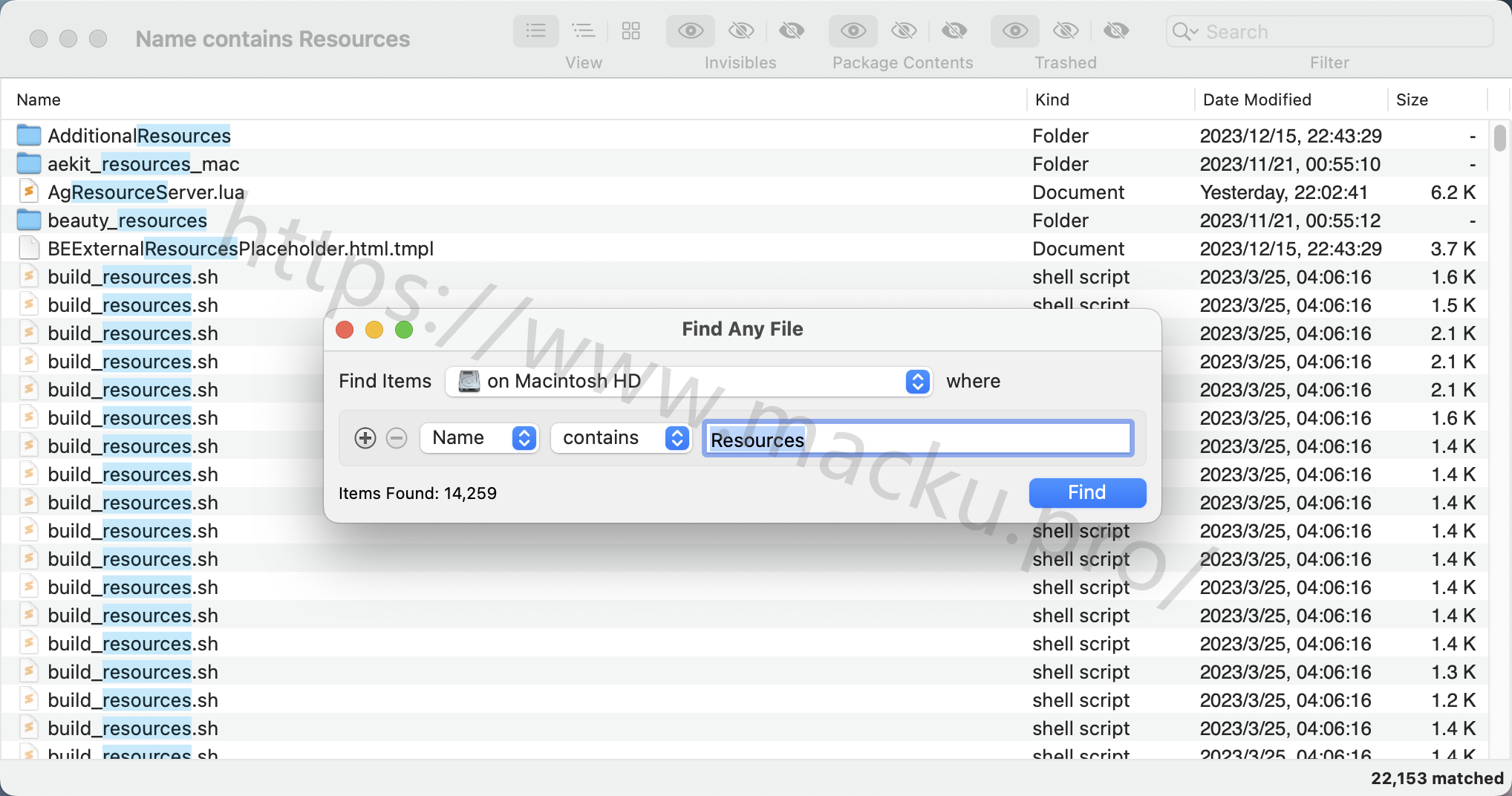The image size is (1512, 796).
Task: Click 3.7 K size value
Action: [x=1453, y=249]
